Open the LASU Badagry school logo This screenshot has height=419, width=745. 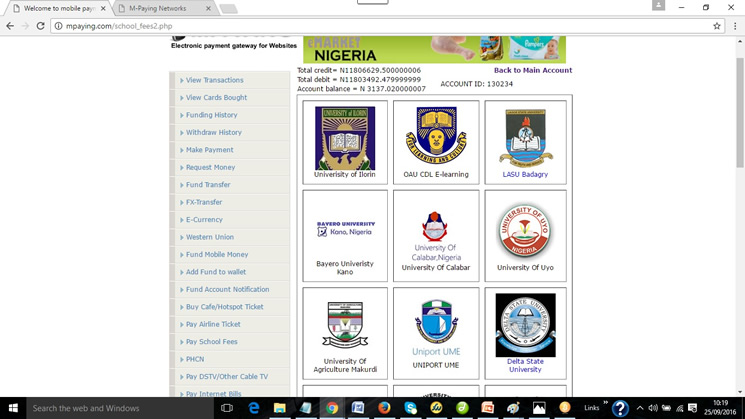pos(525,138)
